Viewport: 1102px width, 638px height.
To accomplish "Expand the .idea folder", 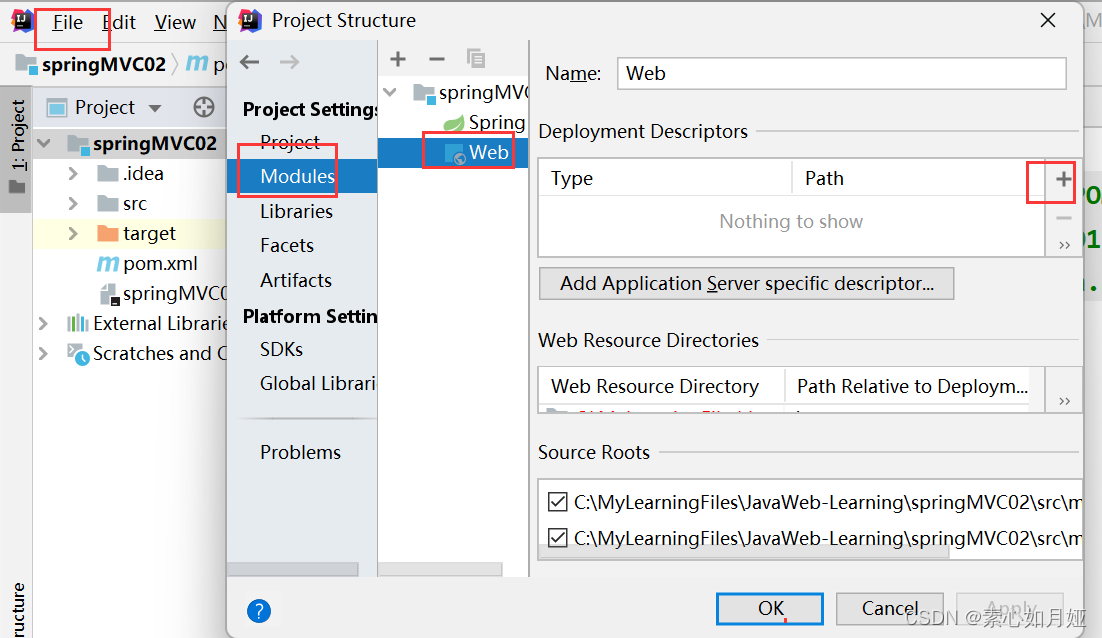I will pyautogui.click(x=73, y=174).
